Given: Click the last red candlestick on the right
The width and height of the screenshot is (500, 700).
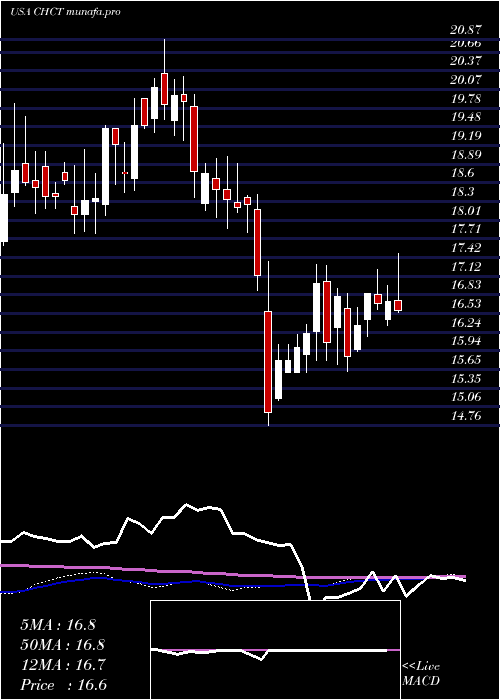Looking at the screenshot, I should tap(398, 305).
